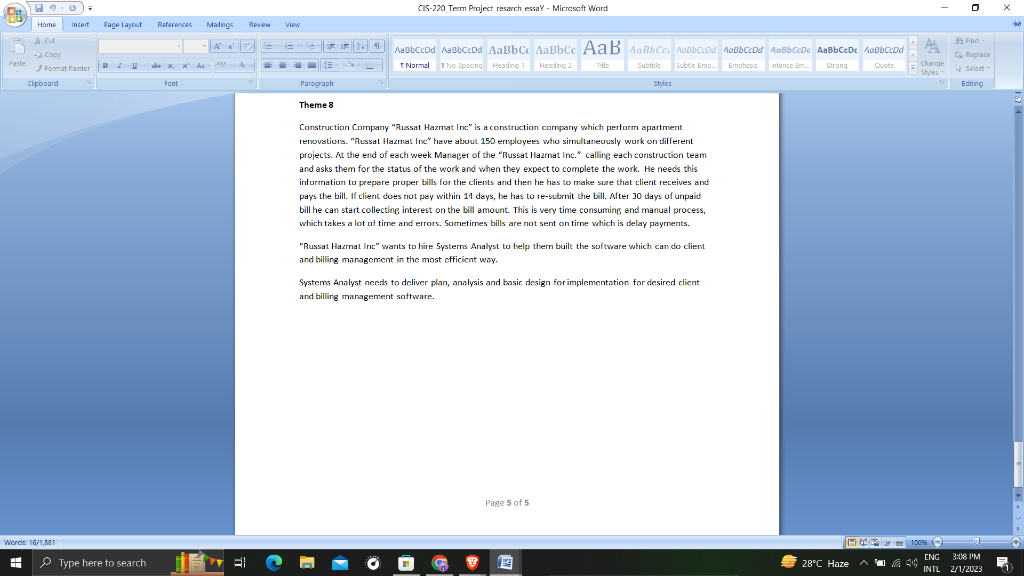The image size is (1024, 576).
Task: Click the Wi-Fi network tray icon
Action: (896, 563)
